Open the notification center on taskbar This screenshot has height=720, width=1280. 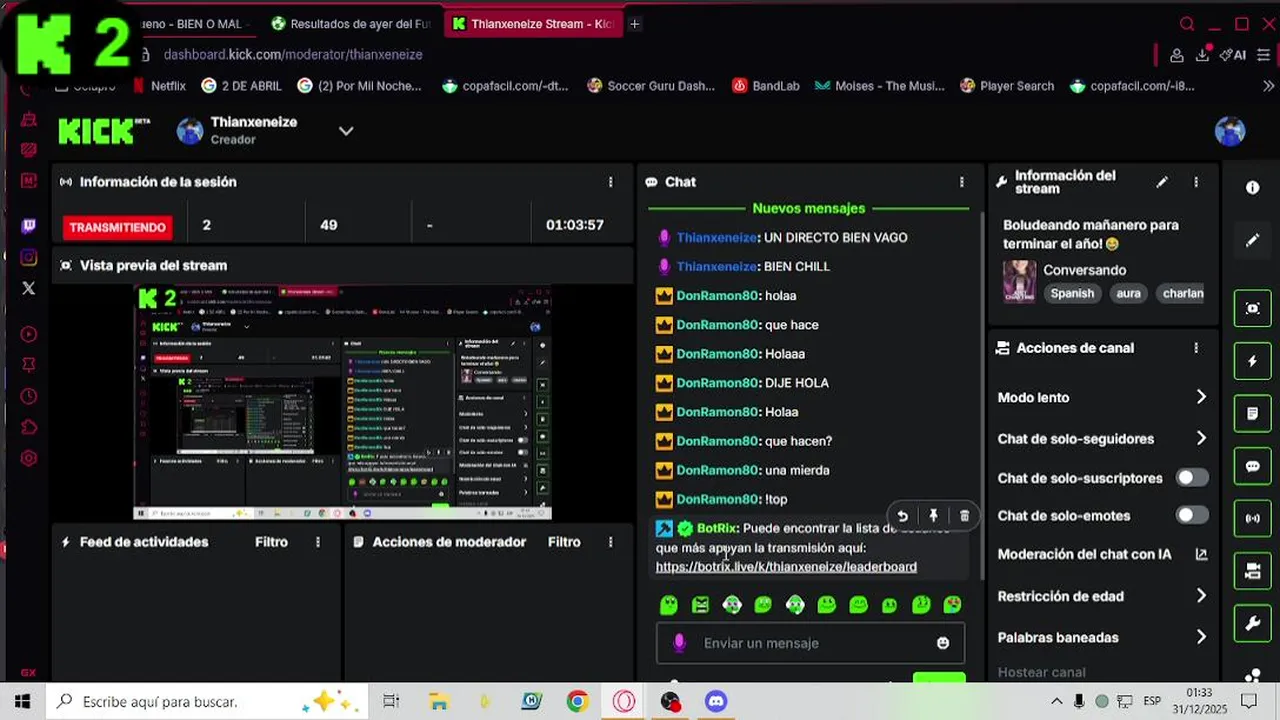[x=1249, y=702]
